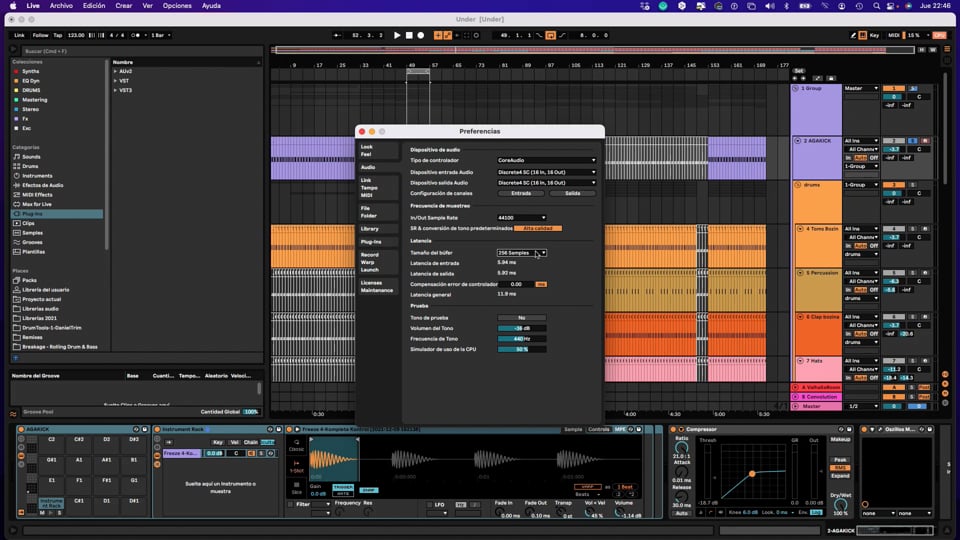Adjust tone frequency 440 Hz slider
Screen dimensions: 960x540
point(522,339)
